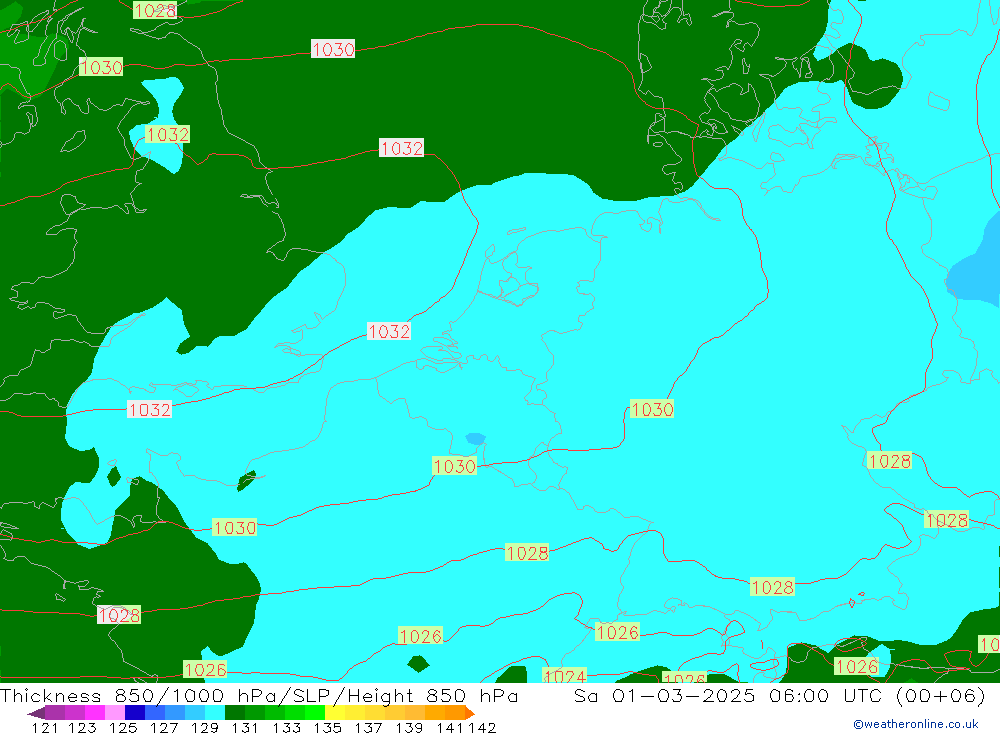Click the legend value 121
The width and height of the screenshot is (1000, 733).
pyautogui.click(x=45, y=728)
